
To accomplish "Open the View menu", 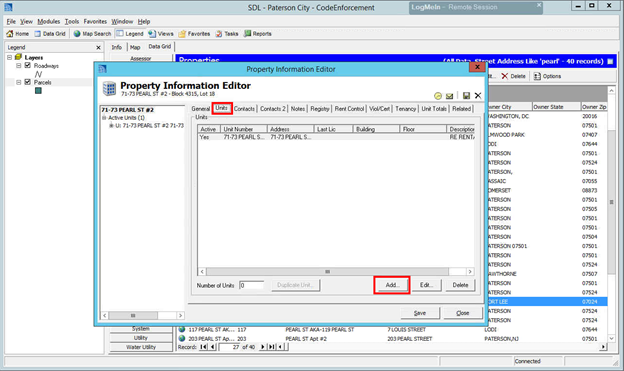I will (26, 21).
